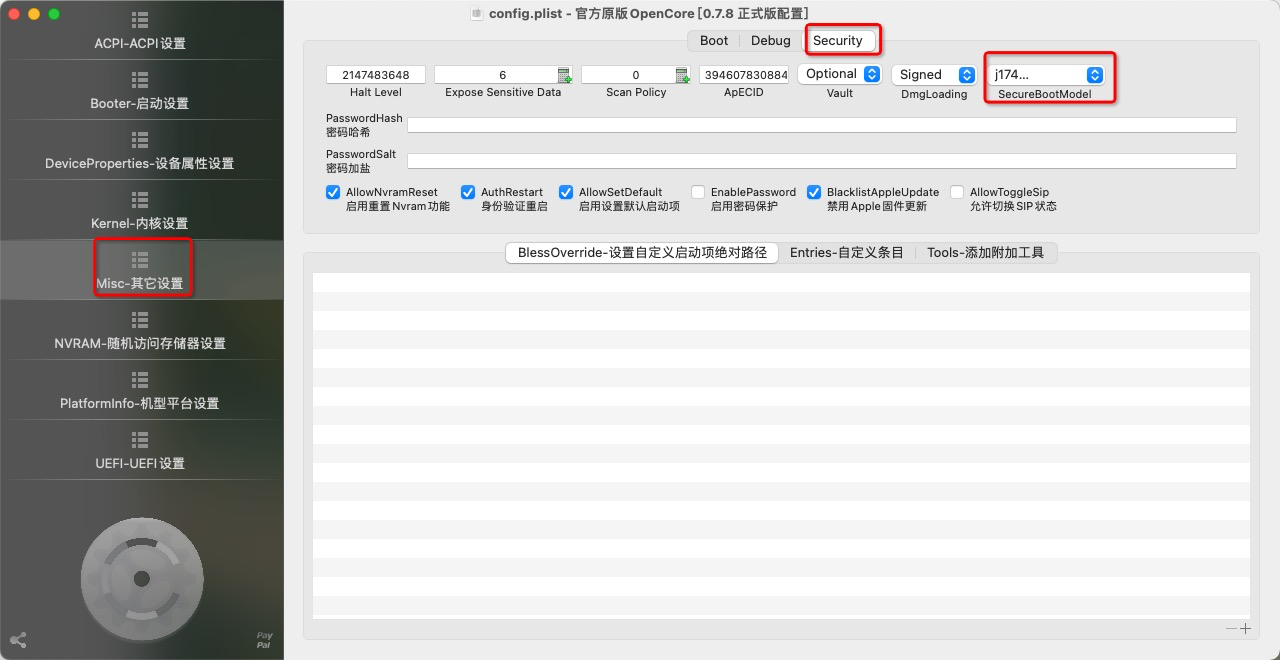
Task: Select the Security tab
Action: pyautogui.click(x=838, y=41)
